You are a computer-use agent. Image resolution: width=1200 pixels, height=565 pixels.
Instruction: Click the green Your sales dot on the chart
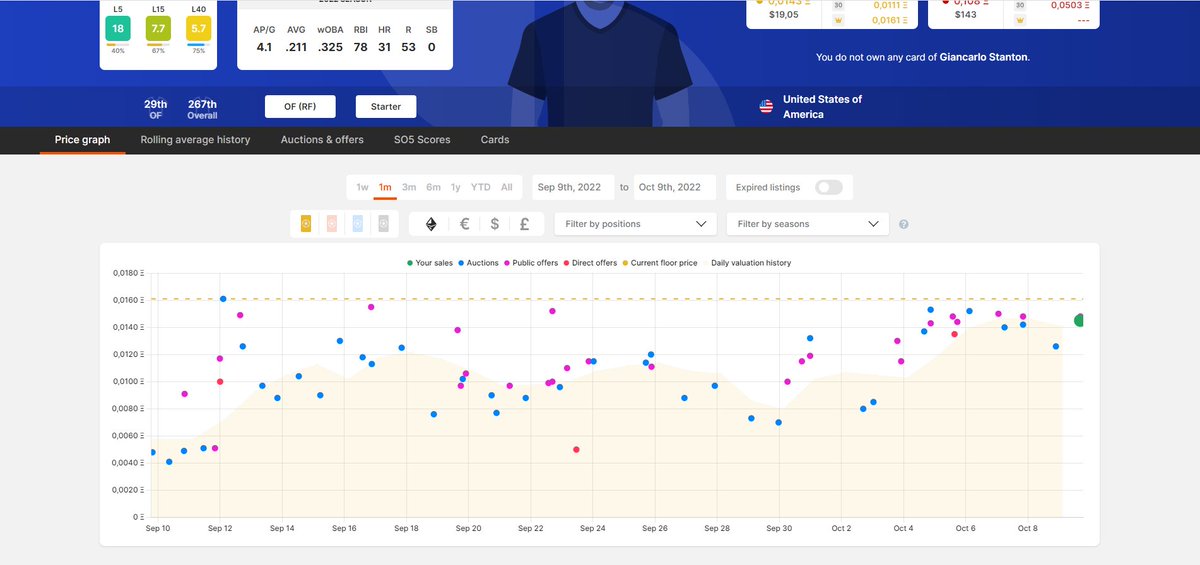point(1081,320)
